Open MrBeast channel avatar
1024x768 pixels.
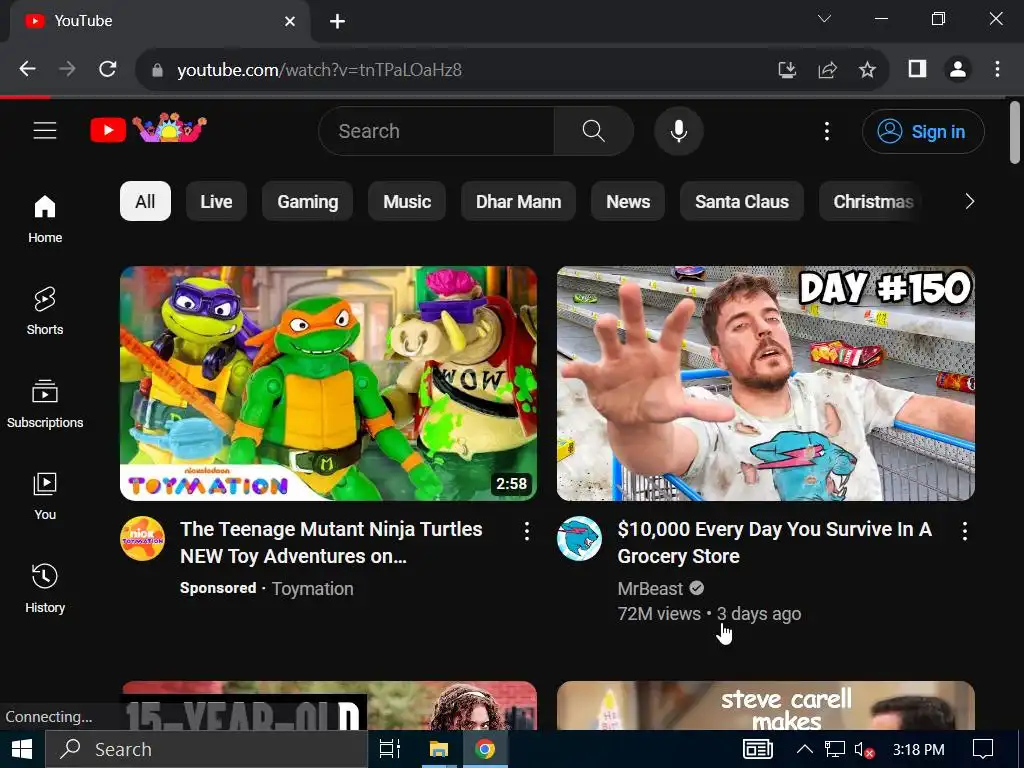pos(579,539)
